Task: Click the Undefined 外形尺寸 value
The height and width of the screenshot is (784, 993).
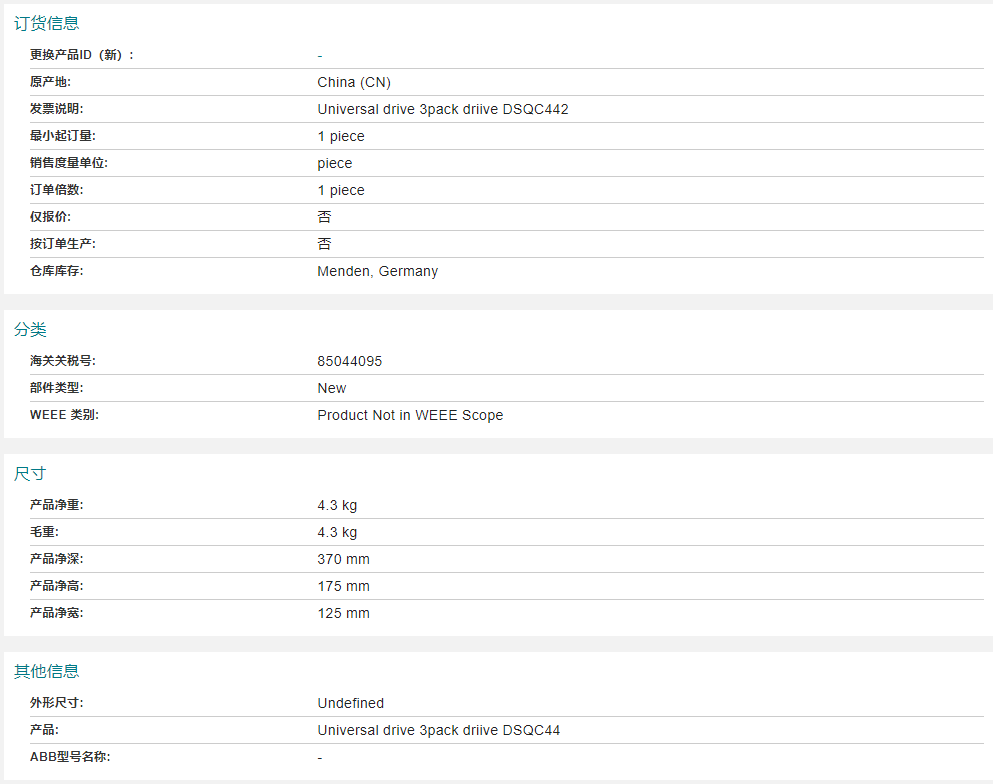Action: point(351,703)
